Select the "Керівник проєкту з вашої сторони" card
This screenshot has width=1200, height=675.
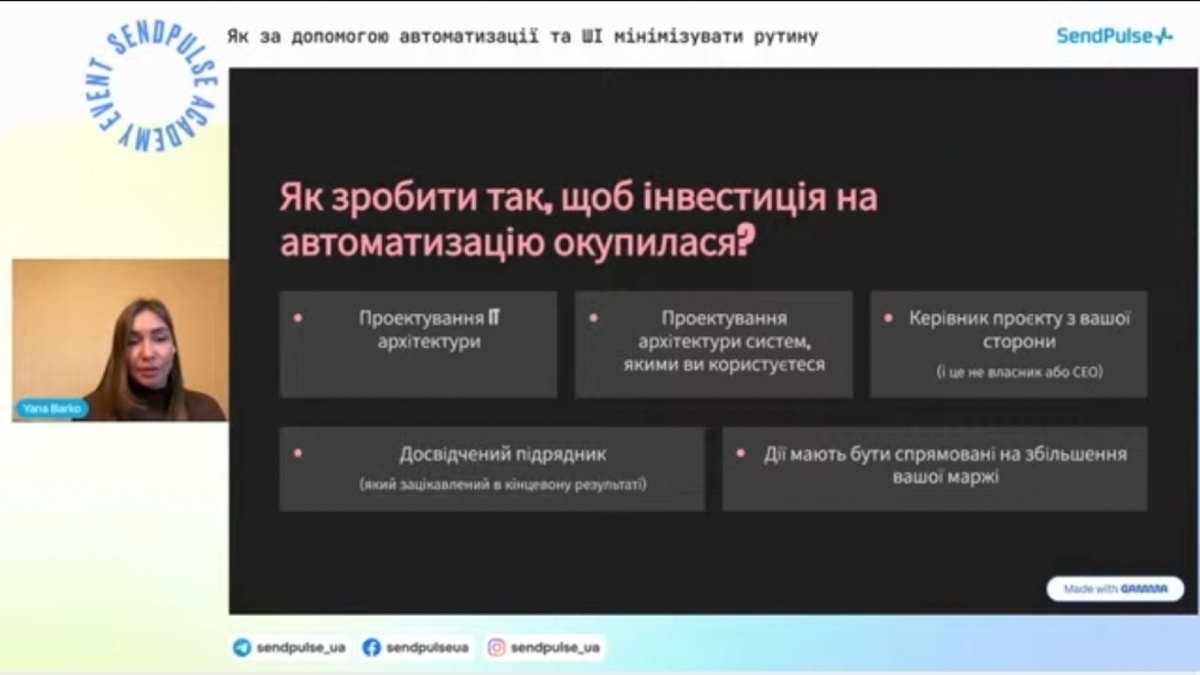click(x=1008, y=343)
